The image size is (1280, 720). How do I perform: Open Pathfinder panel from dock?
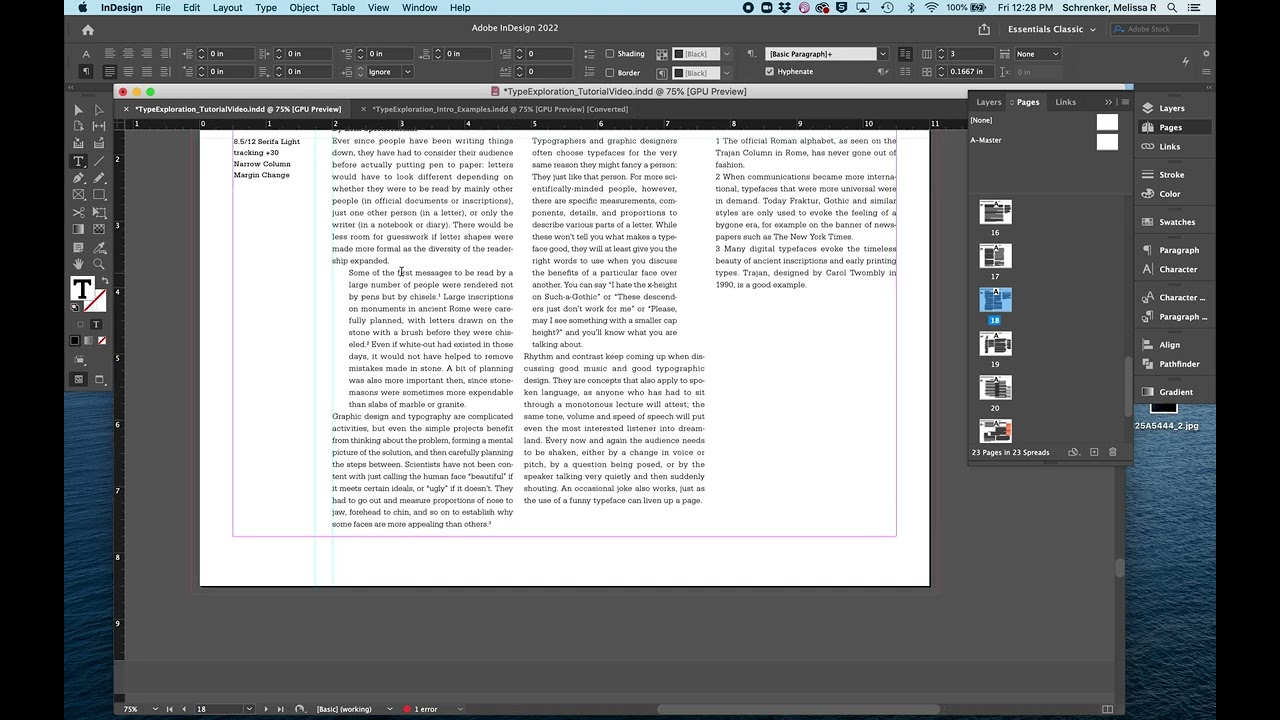[1179, 364]
